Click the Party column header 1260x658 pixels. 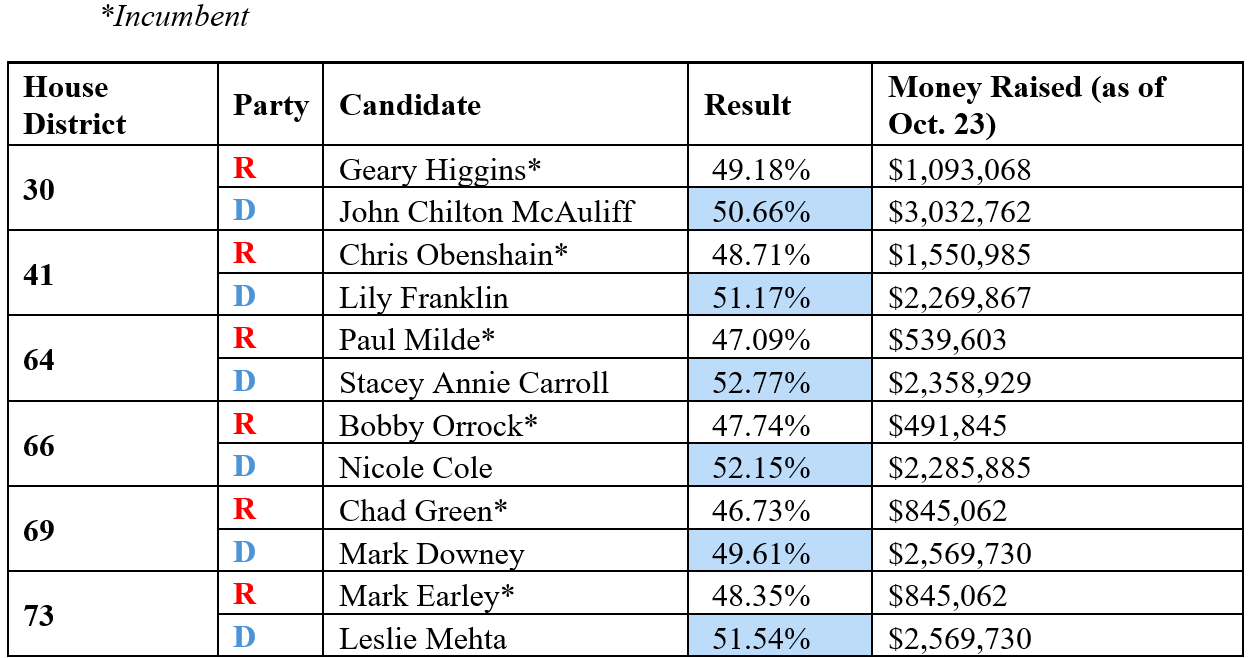270,105
